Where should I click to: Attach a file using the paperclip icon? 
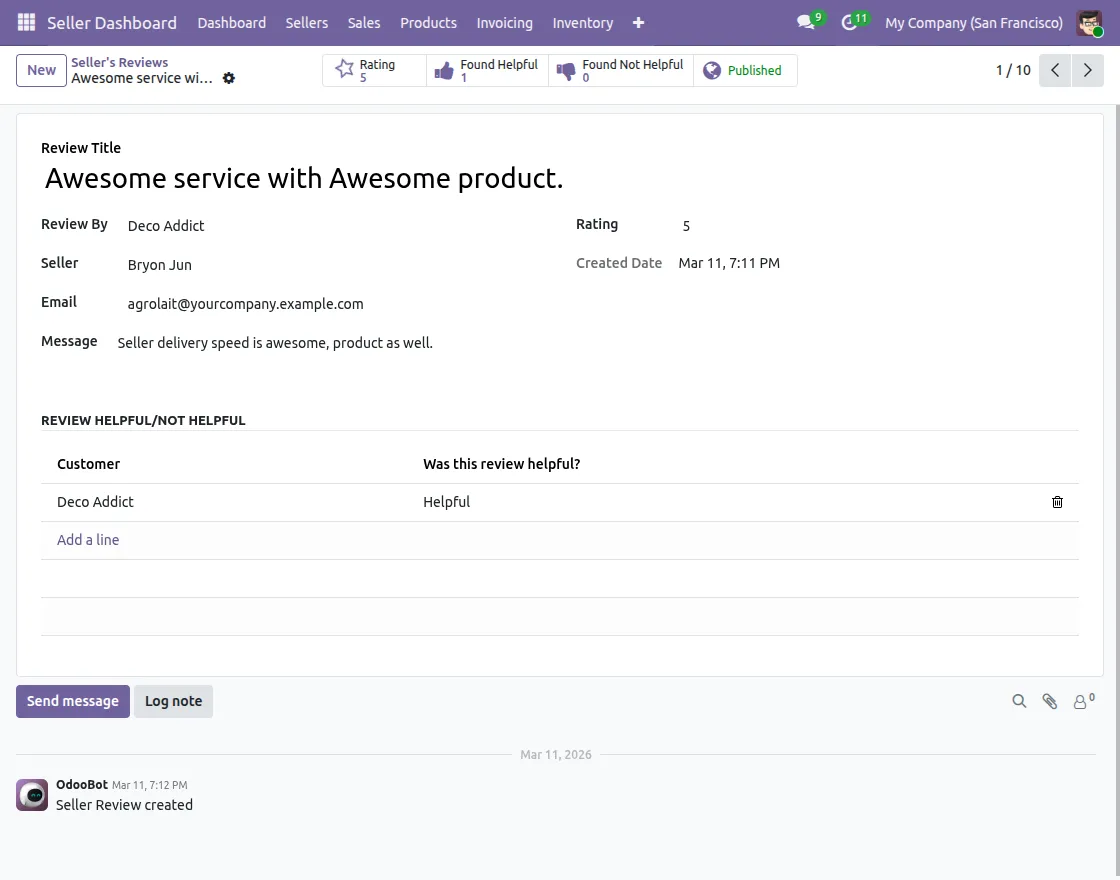(x=1050, y=701)
